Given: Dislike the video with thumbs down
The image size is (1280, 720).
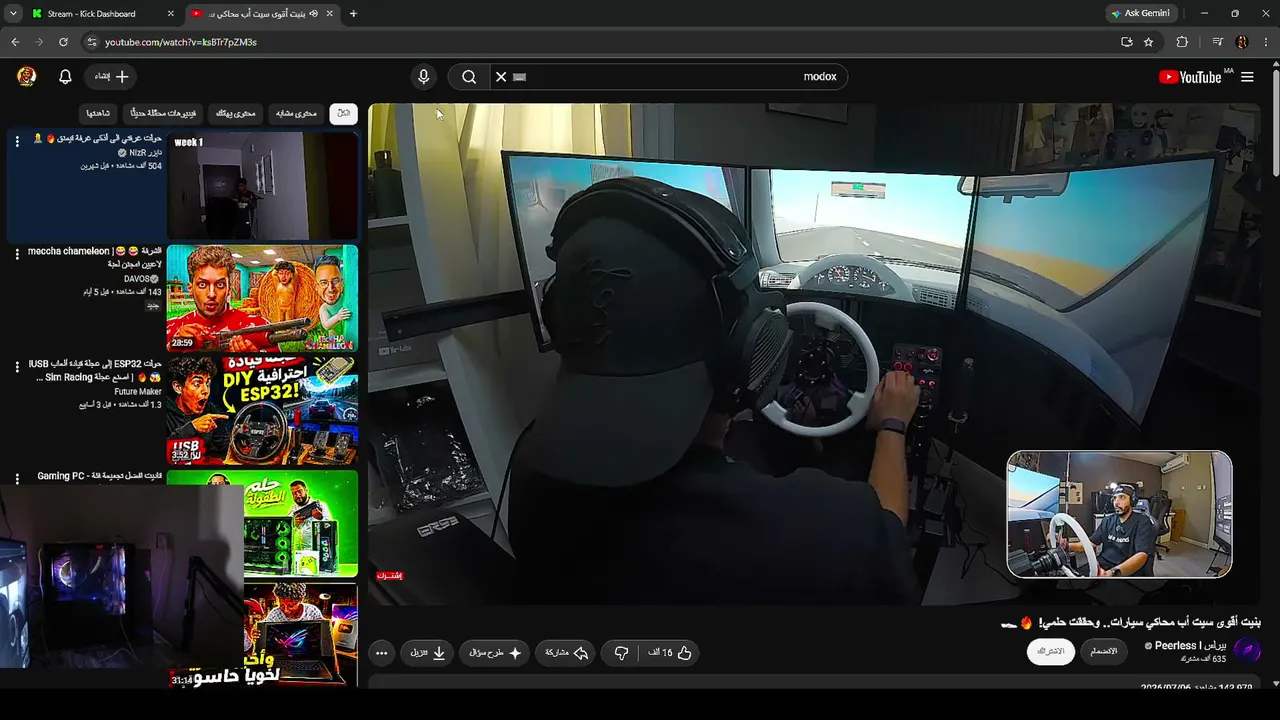Looking at the screenshot, I should point(621,653).
